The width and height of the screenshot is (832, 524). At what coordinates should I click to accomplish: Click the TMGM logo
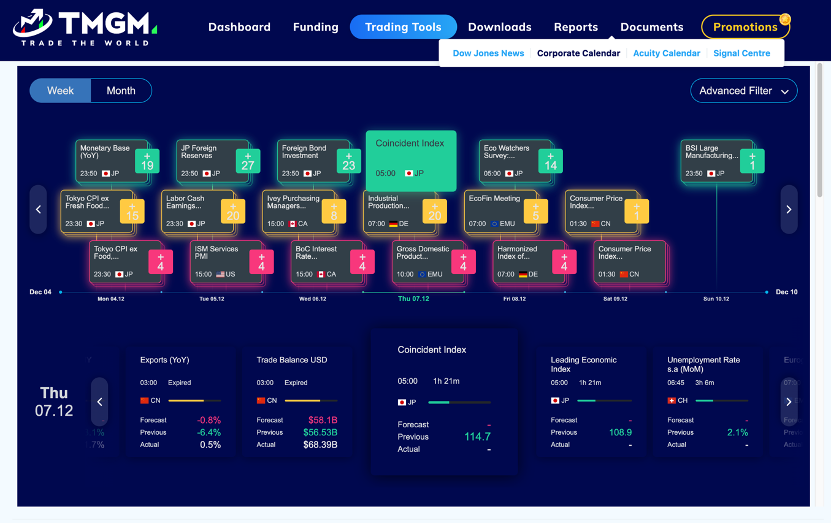(x=81, y=28)
